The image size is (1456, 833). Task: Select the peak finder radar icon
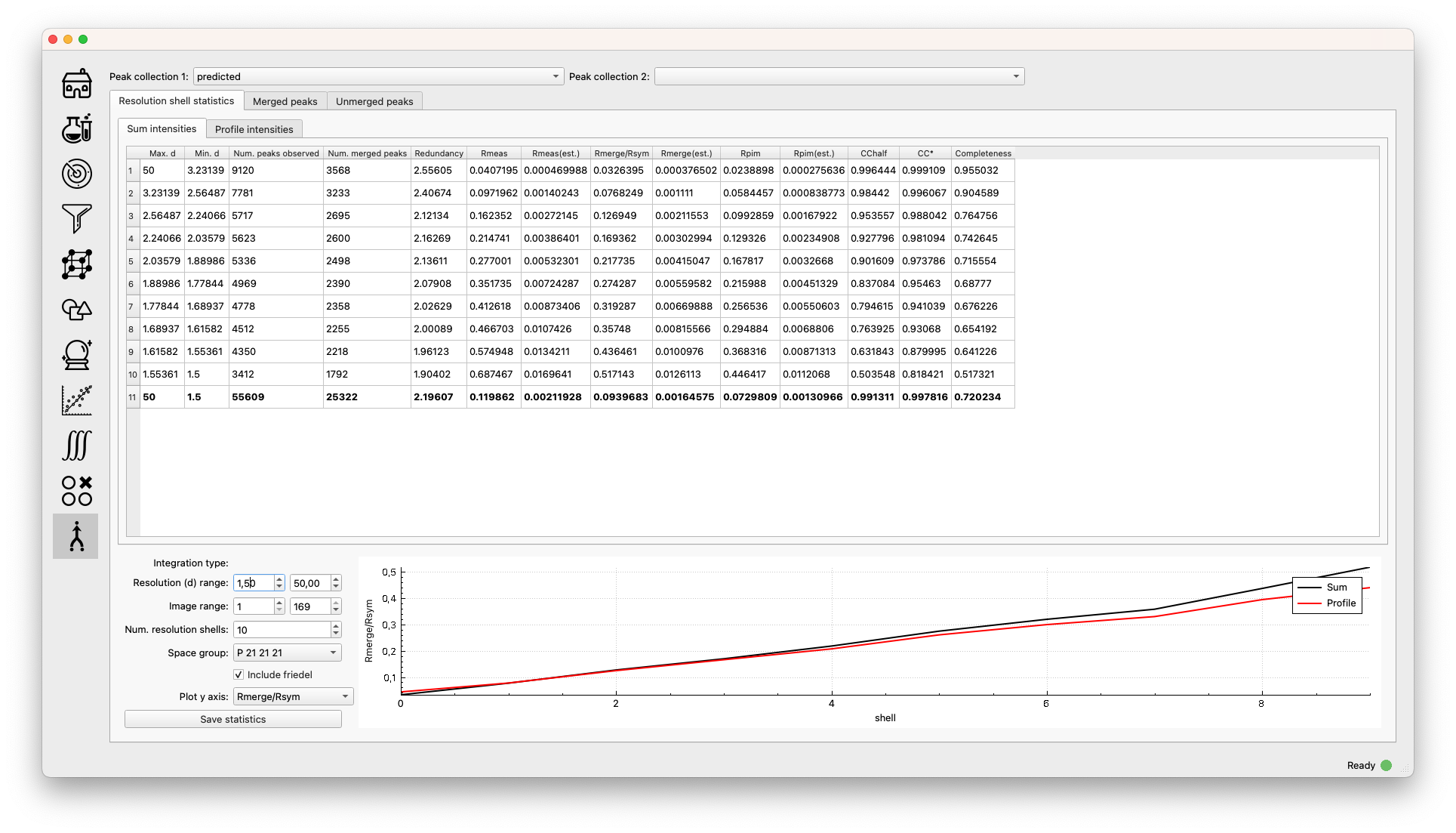tap(76, 174)
